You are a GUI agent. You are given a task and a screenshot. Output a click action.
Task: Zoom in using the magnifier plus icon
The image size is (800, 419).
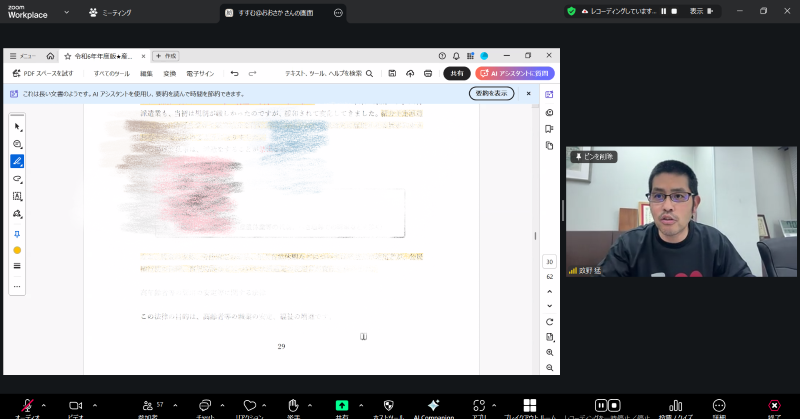[x=550, y=353]
